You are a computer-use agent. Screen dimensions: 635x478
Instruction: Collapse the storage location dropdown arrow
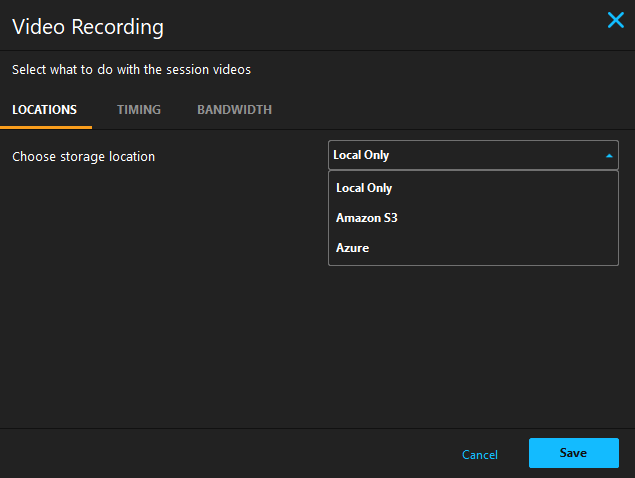[x=609, y=156]
